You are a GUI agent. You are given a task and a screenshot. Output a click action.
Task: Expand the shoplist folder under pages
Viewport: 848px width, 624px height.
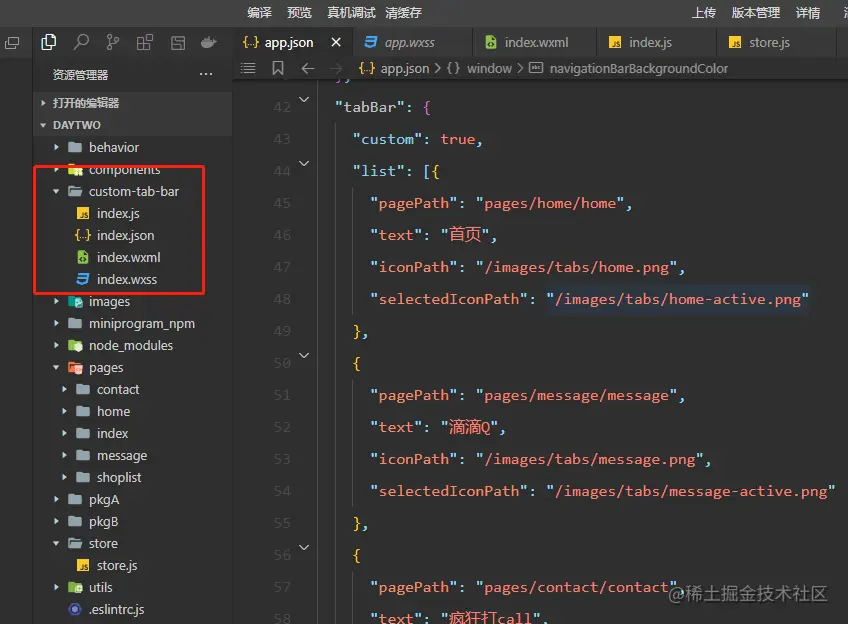[x=132, y=477]
